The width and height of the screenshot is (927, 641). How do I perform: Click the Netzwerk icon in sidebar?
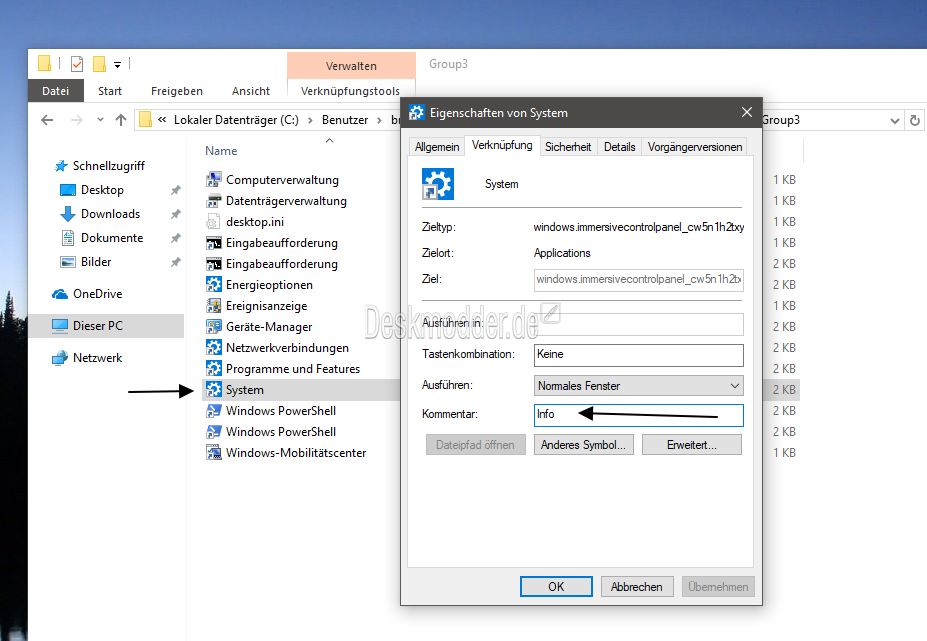60,358
